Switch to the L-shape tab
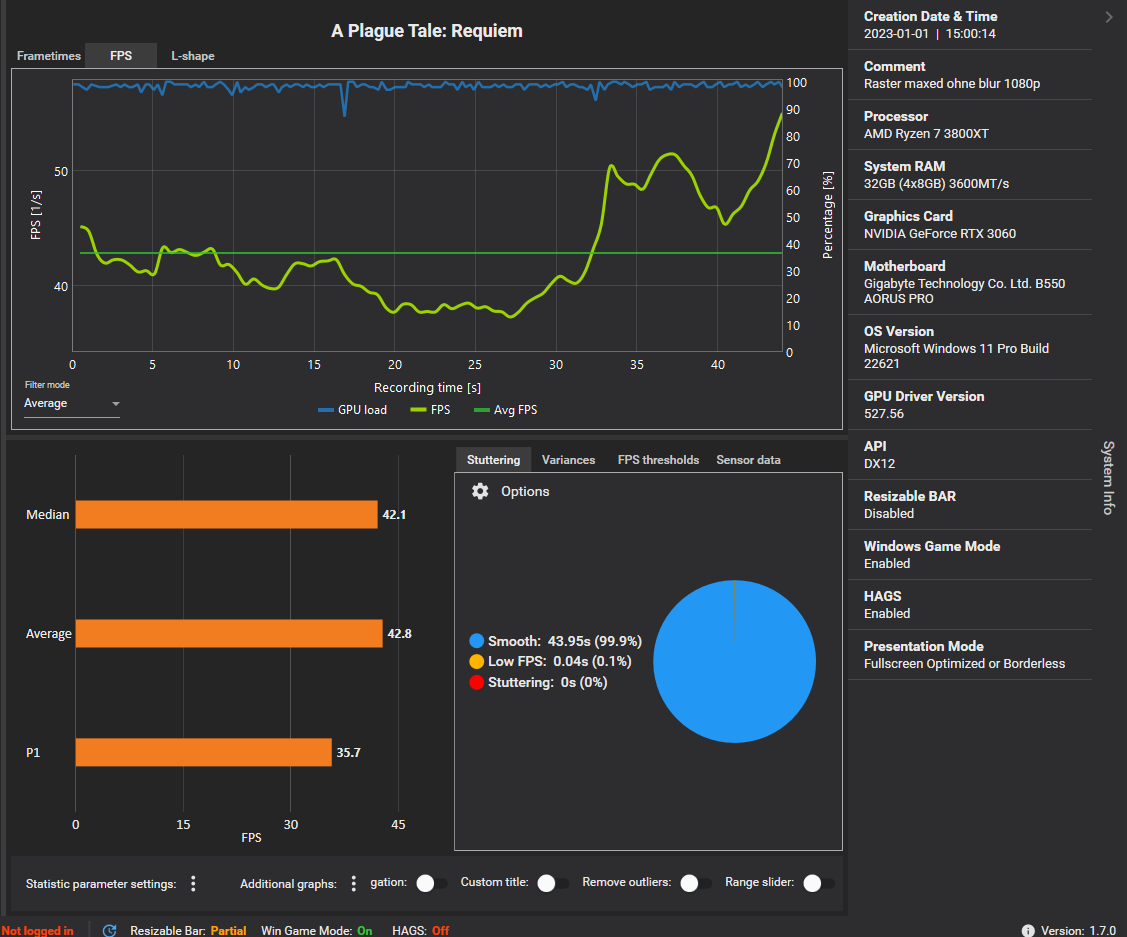 [193, 55]
